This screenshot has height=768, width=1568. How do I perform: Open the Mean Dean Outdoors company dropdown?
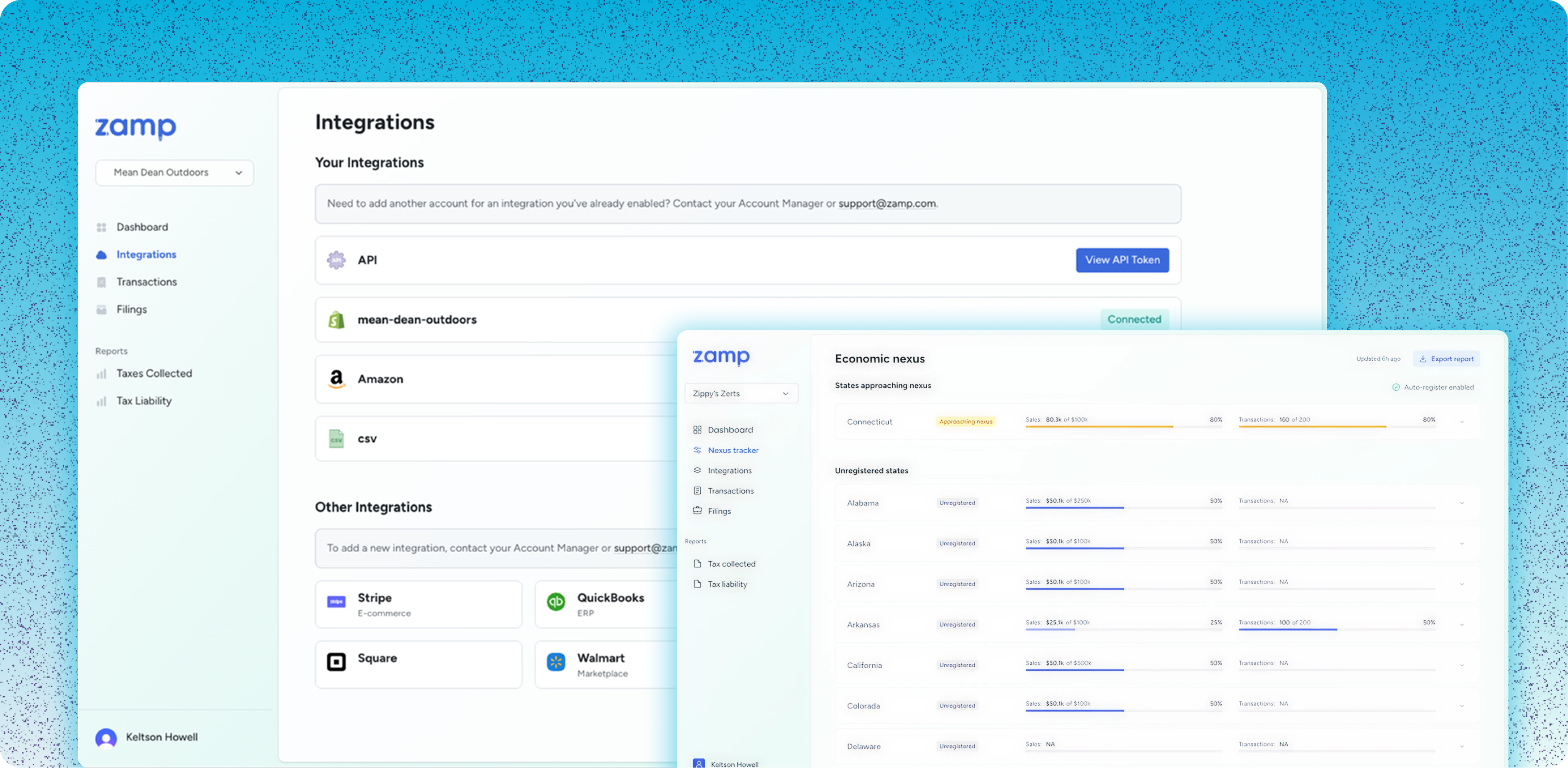pos(174,173)
